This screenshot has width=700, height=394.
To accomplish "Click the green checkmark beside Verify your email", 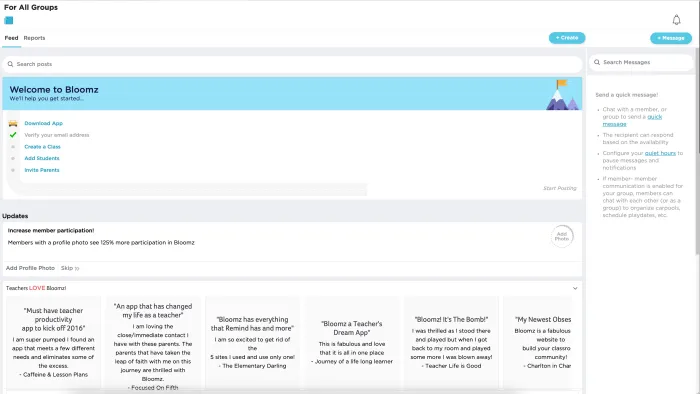I will point(13,135).
